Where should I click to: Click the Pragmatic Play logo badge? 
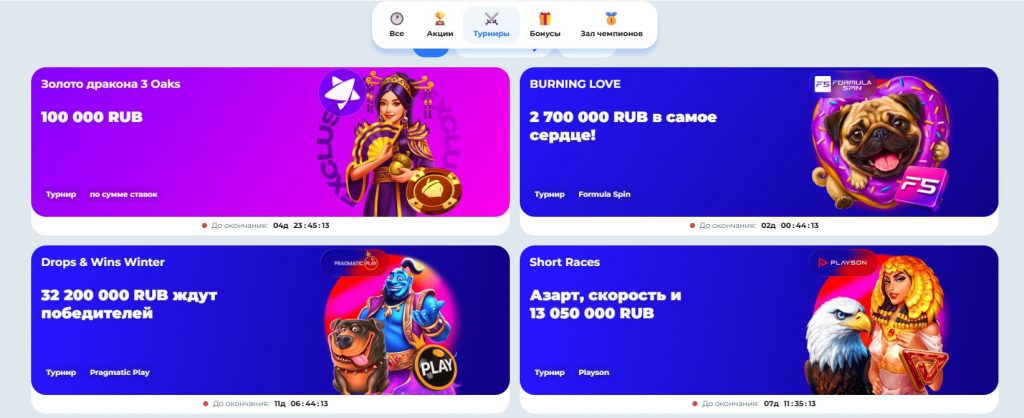355,263
